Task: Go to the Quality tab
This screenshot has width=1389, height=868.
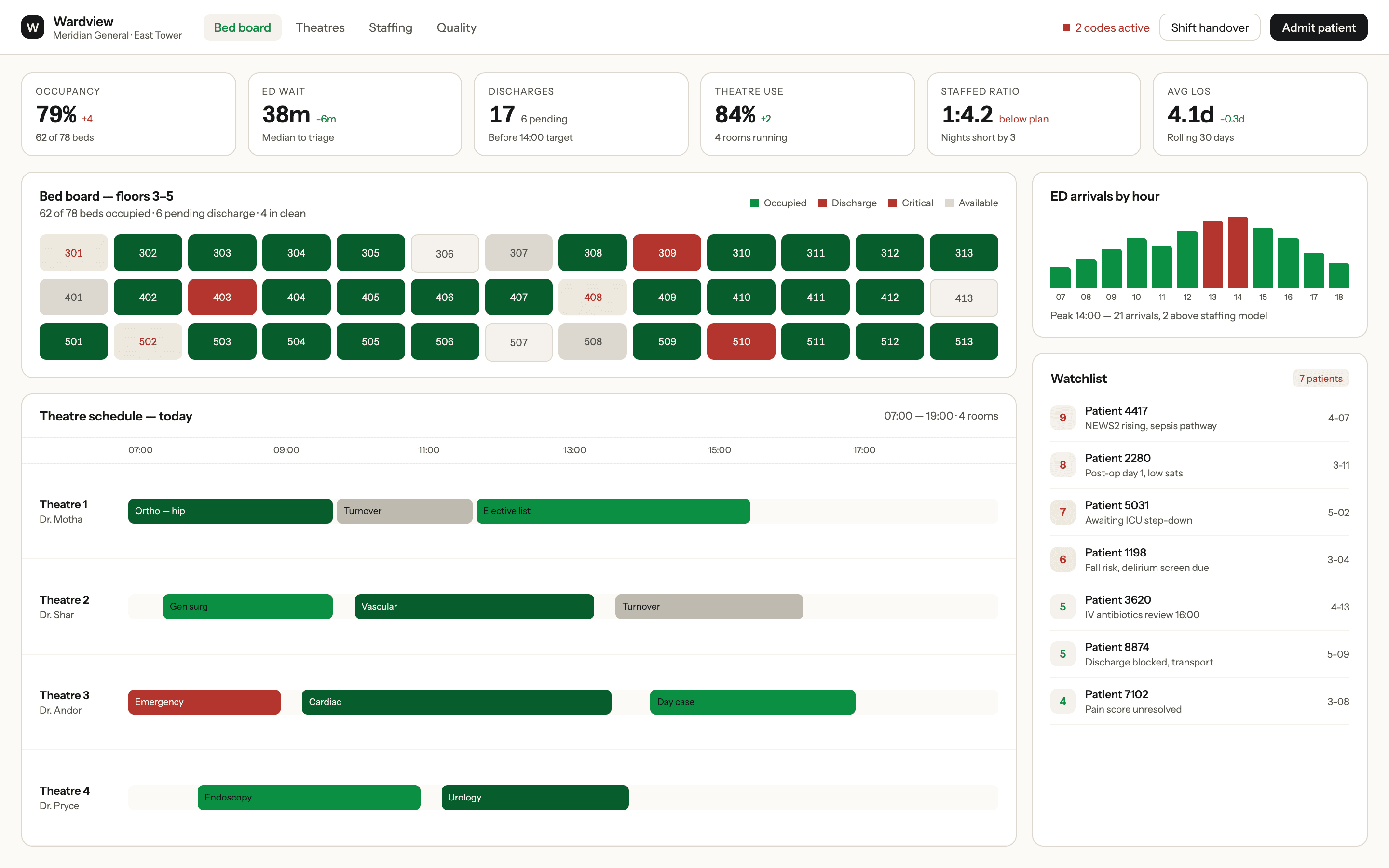Action: pyautogui.click(x=456, y=27)
